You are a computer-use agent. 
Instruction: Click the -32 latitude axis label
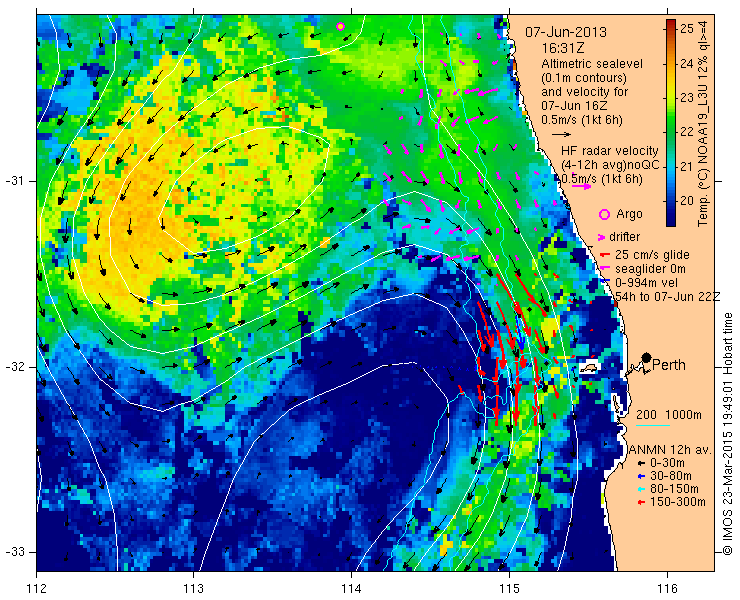pyautogui.click(x=14, y=367)
